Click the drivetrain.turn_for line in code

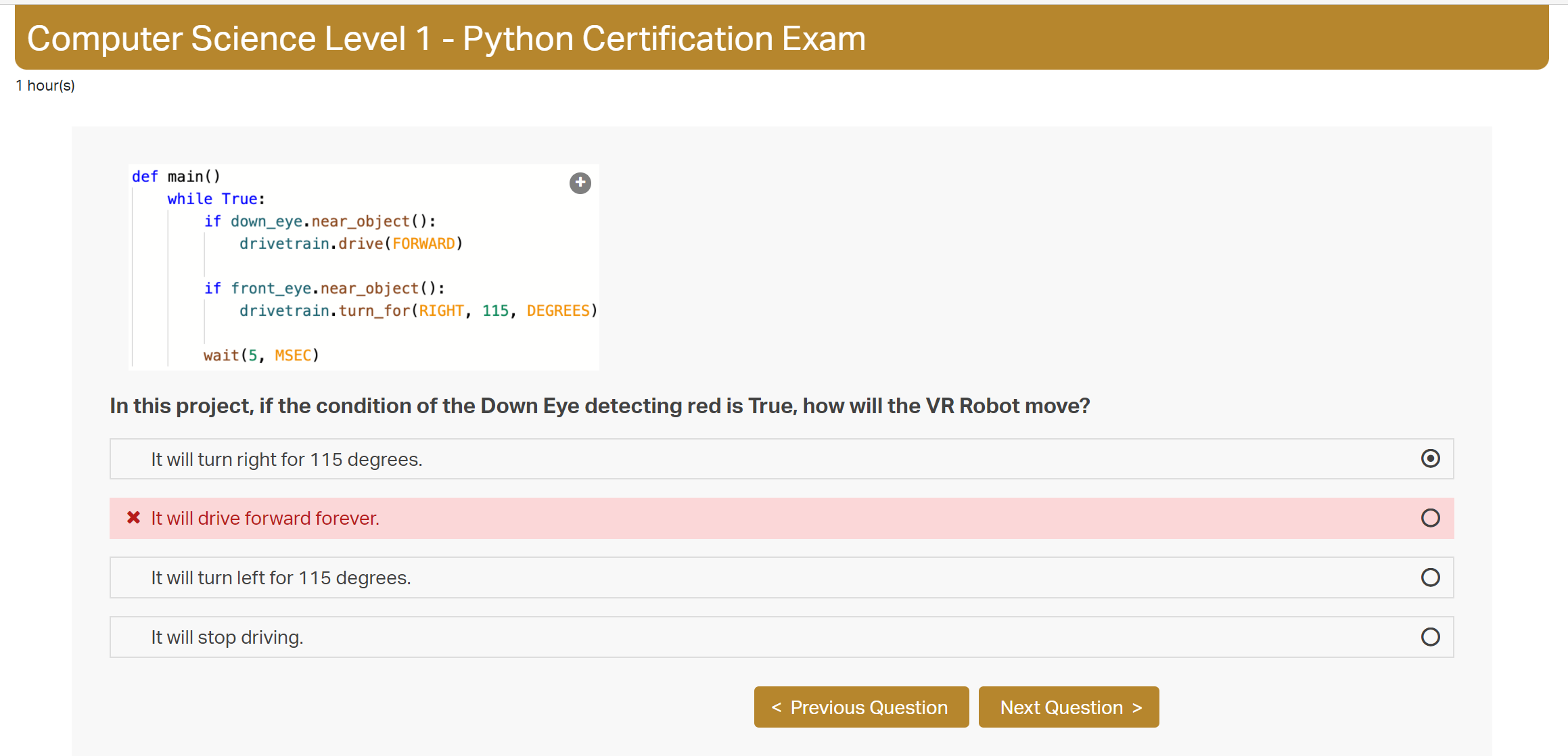(x=417, y=311)
